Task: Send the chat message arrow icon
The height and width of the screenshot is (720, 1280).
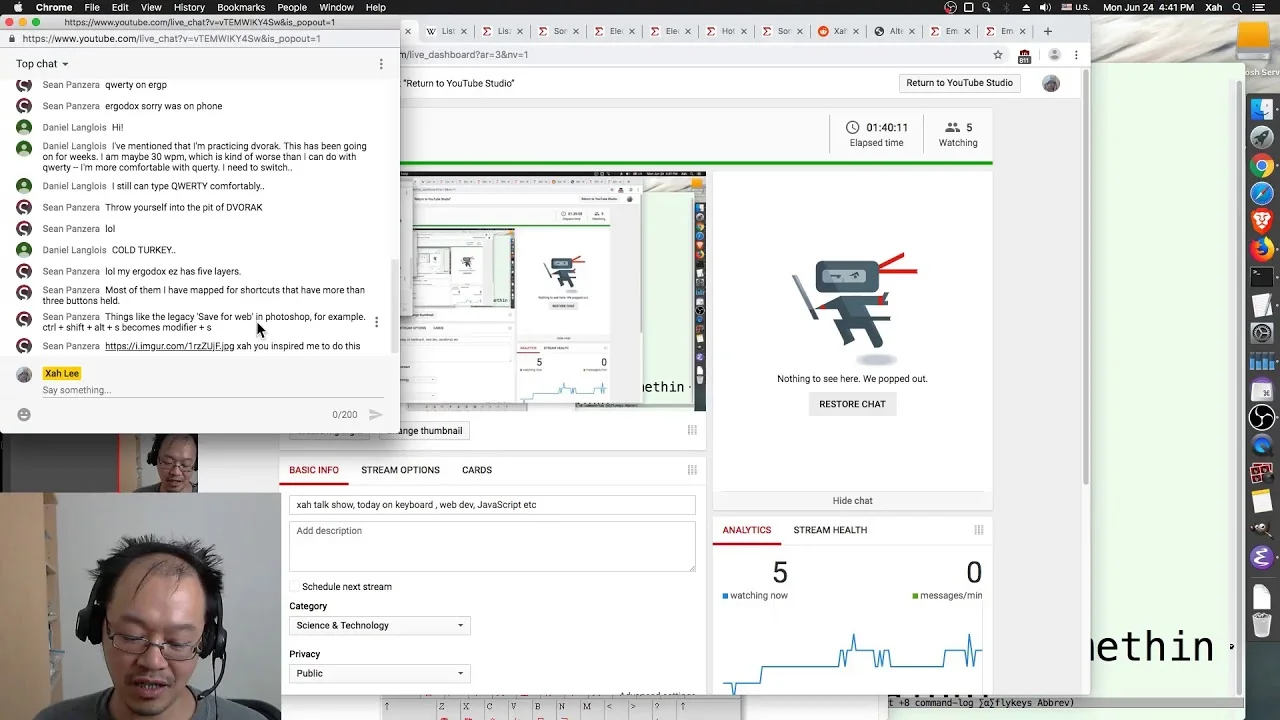Action: [376, 414]
